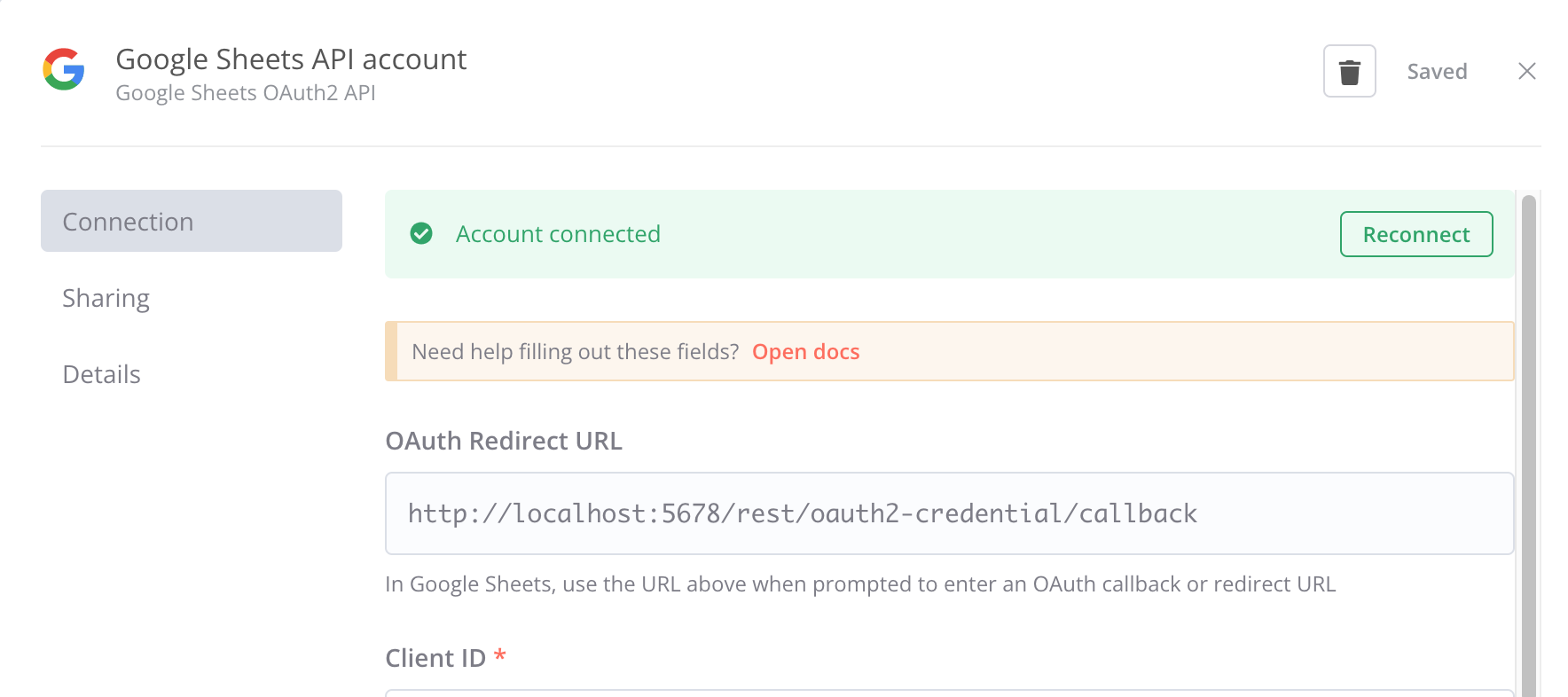
Task: Click the hint text below the redirect URL
Action: 859,584
